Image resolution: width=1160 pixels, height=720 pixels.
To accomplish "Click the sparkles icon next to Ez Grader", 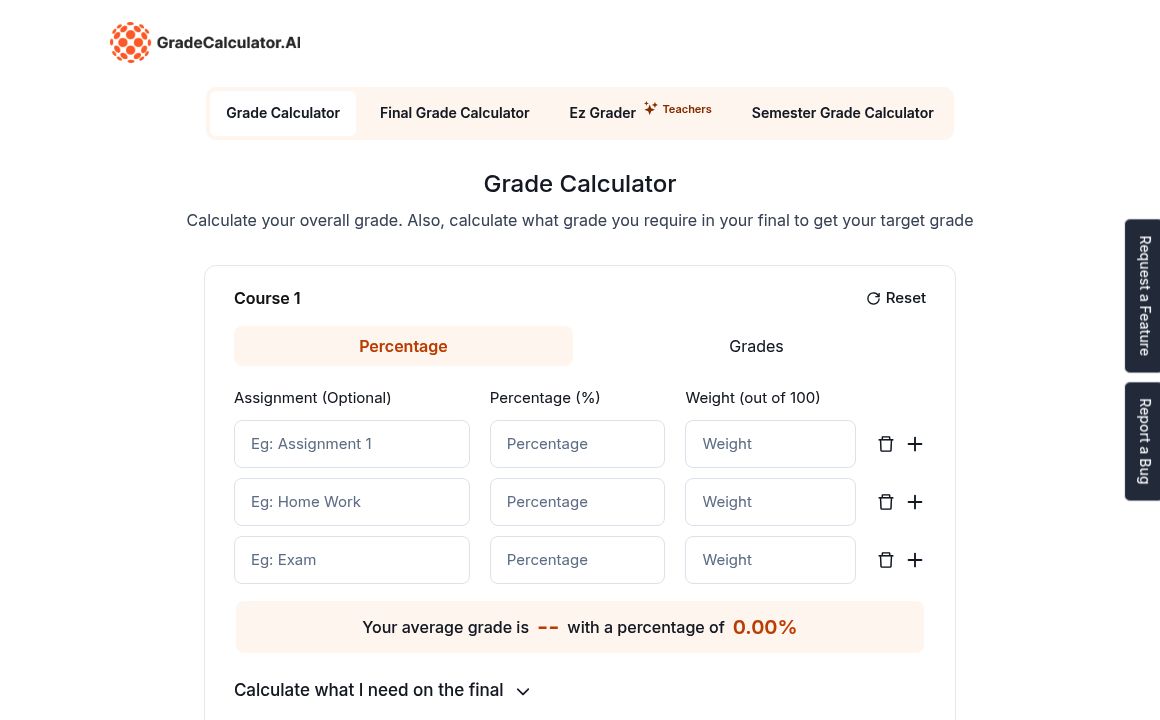I will (x=650, y=108).
